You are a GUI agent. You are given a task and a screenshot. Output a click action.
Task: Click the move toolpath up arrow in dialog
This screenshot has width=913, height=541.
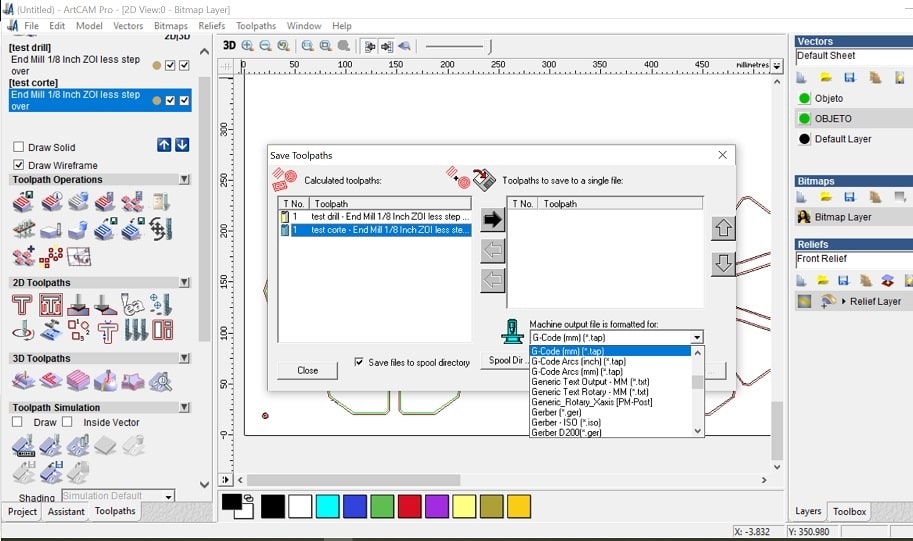pos(723,228)
